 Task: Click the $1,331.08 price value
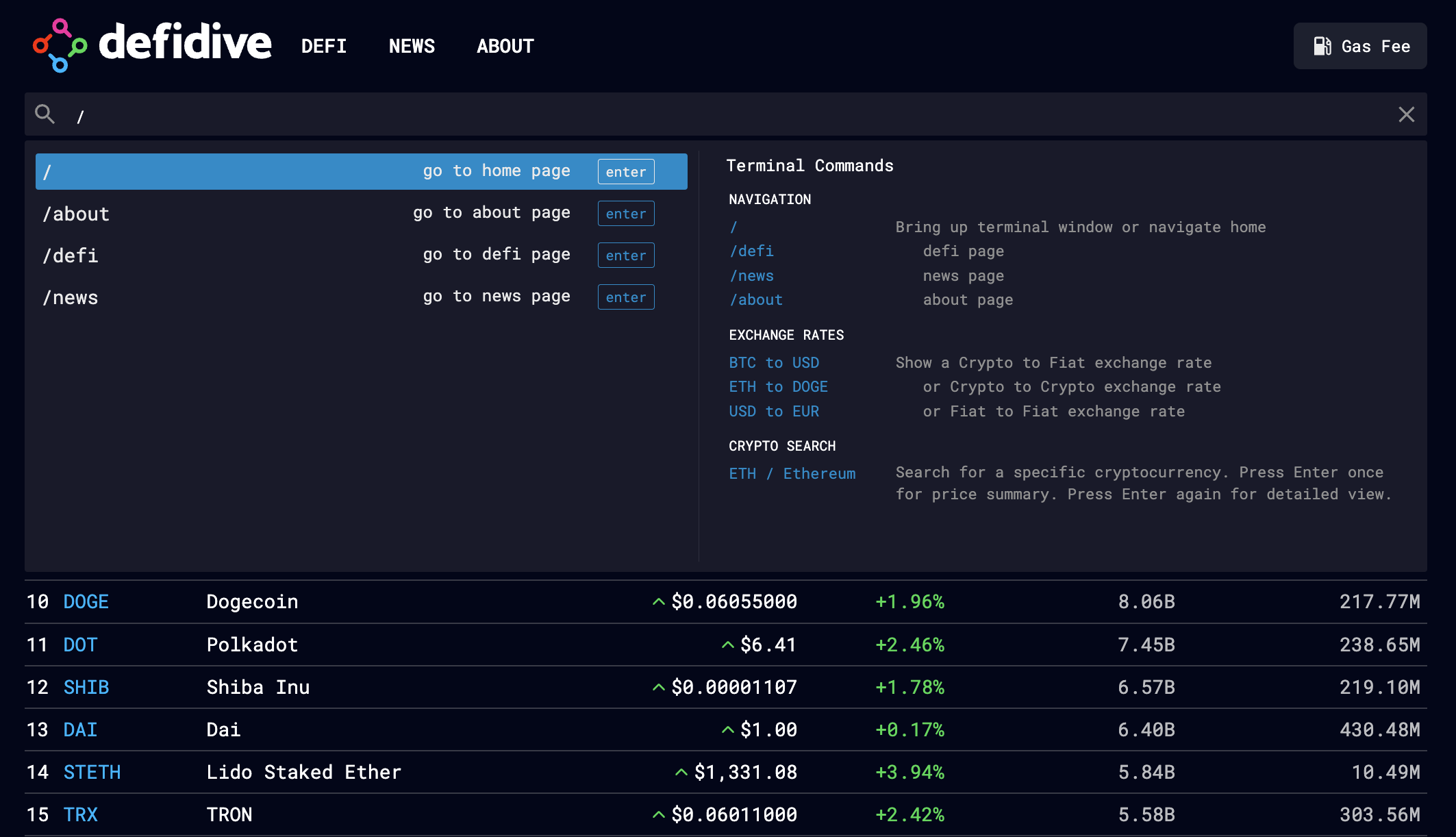point(746,772)
